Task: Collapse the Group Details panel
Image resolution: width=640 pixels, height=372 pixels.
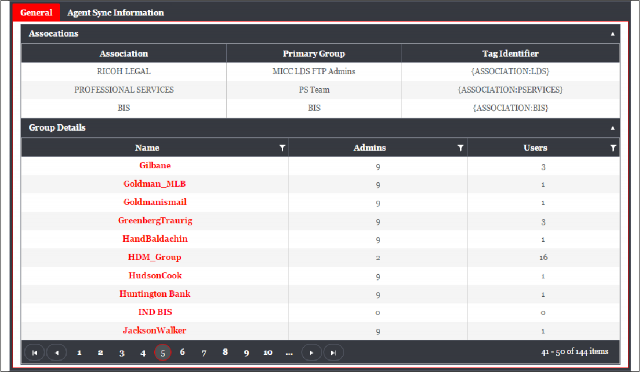Action: click(613, 128)
